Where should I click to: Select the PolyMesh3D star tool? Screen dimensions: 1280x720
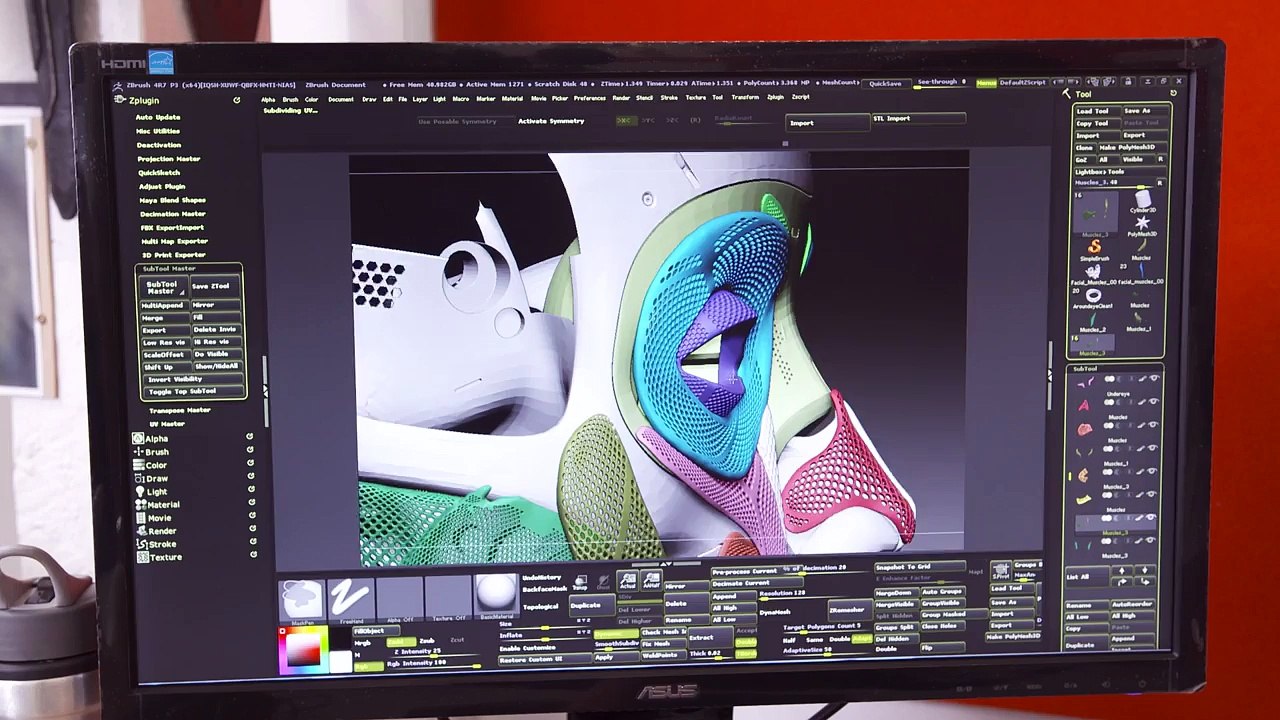pos(1141,224)
